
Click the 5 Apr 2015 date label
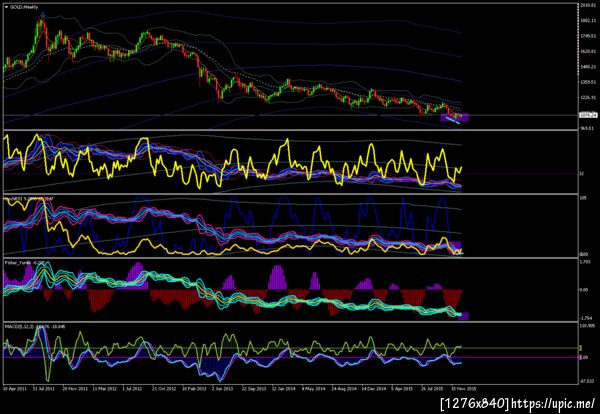click(402, 388)
